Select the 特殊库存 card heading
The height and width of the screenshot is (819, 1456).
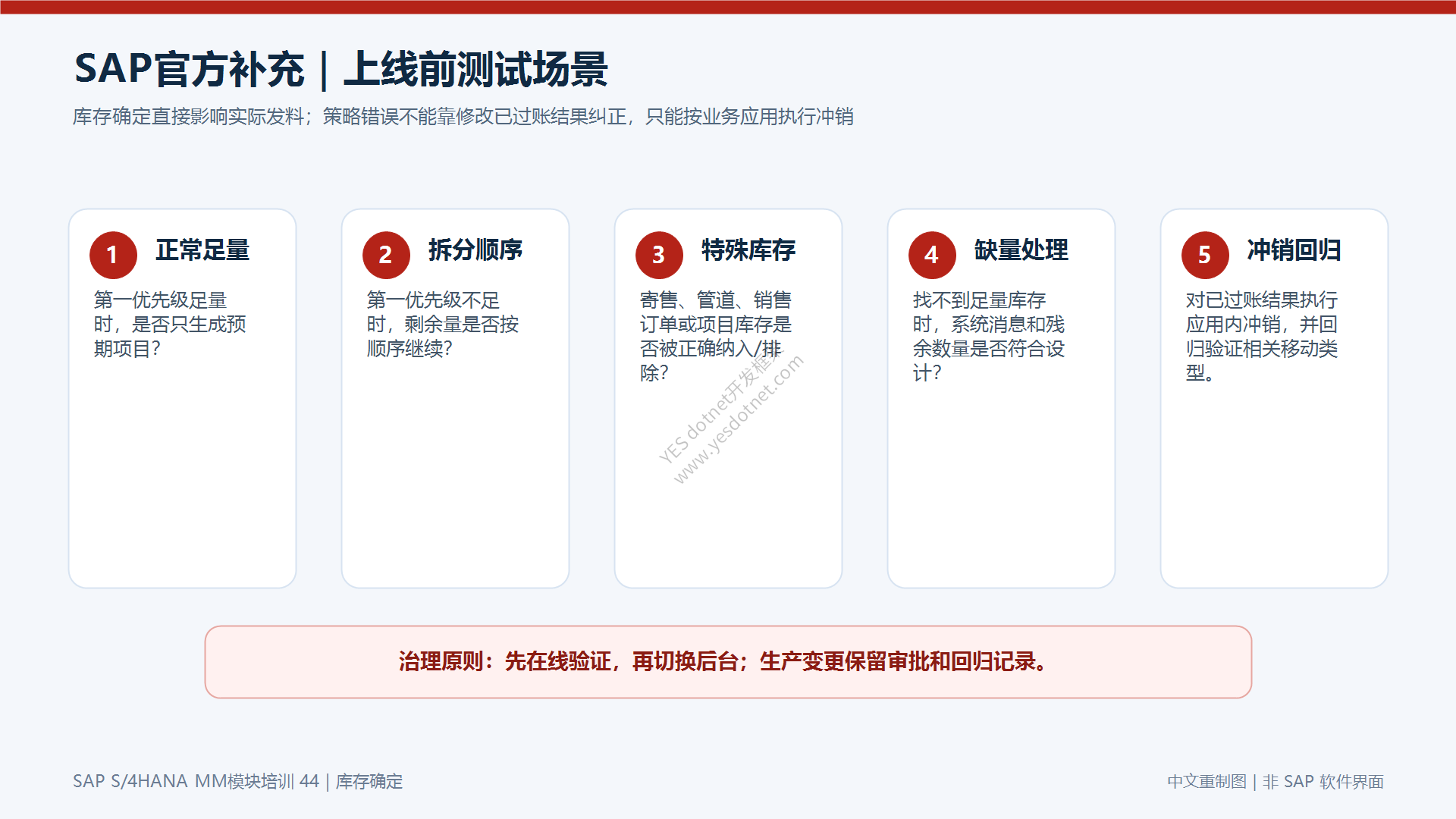(748, 250)
